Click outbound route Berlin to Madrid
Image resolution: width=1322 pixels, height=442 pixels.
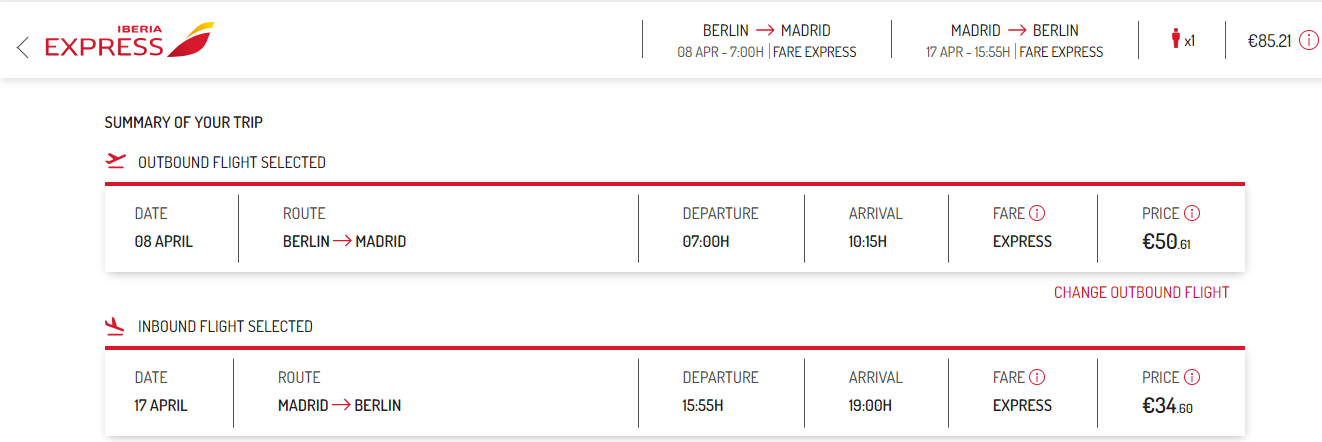click(344, 241)
